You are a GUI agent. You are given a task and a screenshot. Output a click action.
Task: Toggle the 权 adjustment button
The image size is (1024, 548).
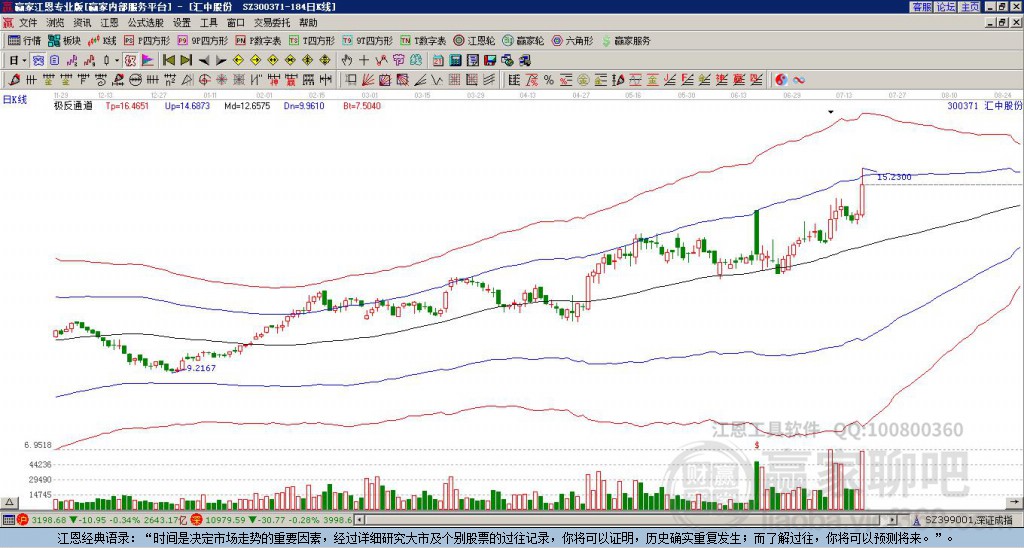pyautogui.click(x=130, y=60)
